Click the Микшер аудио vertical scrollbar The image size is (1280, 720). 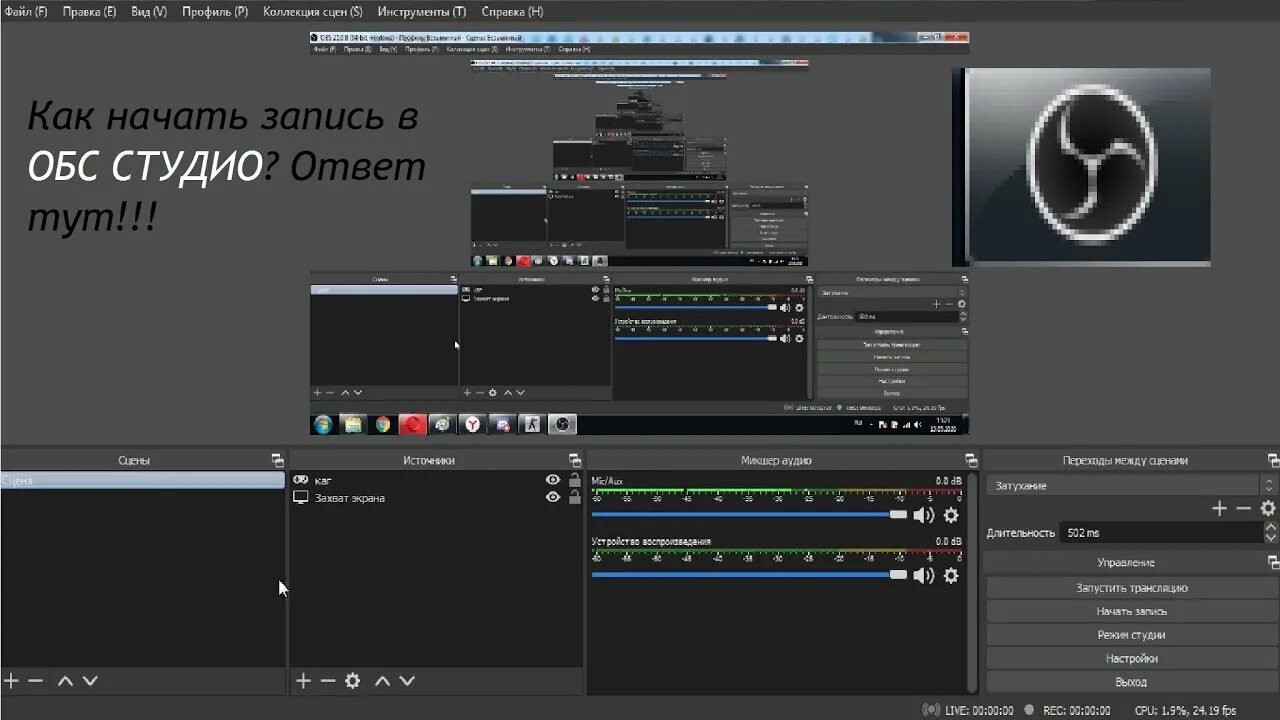(973, 583)
